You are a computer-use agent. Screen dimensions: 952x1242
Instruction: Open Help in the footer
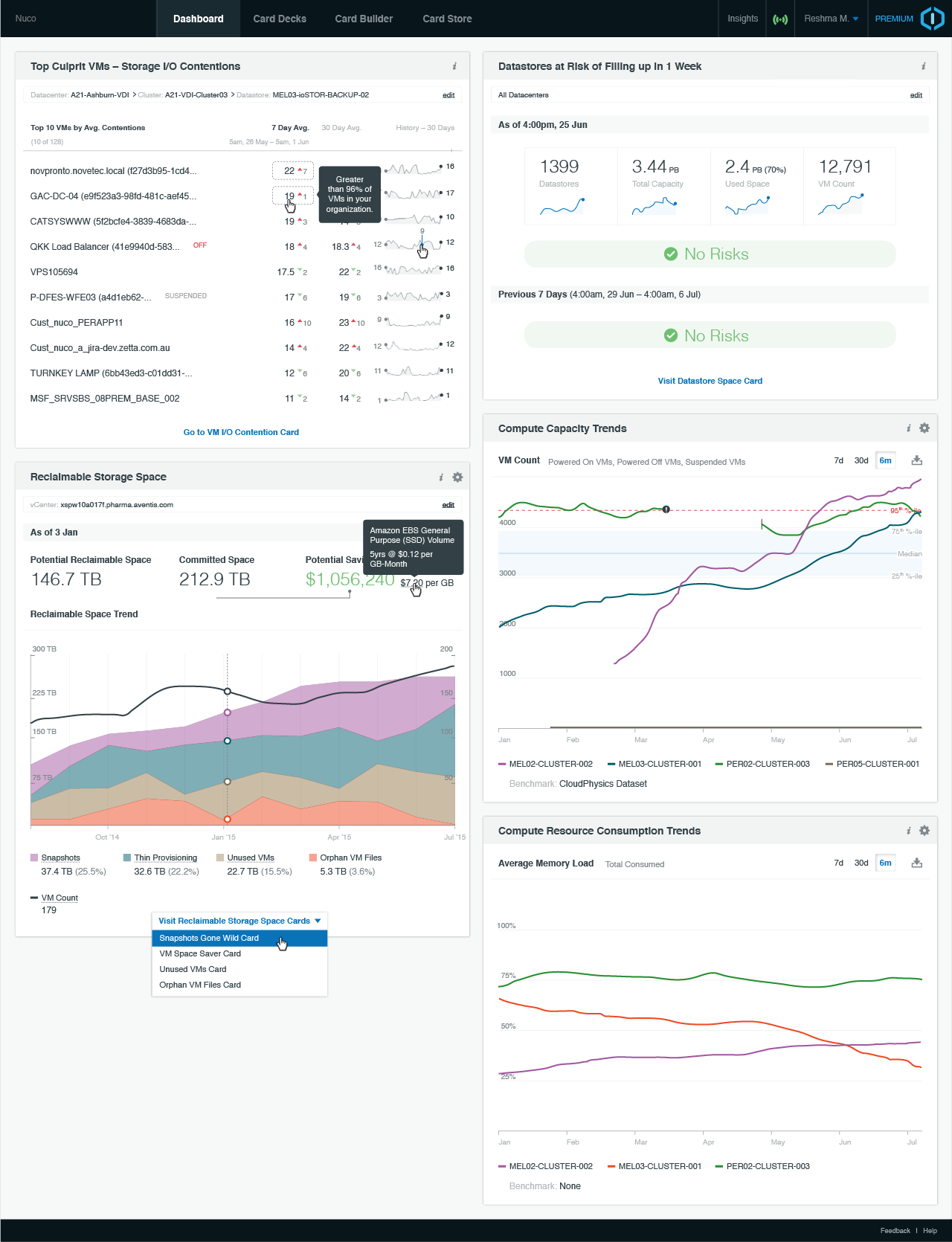pyautogui.click(x=930, y=1231)
